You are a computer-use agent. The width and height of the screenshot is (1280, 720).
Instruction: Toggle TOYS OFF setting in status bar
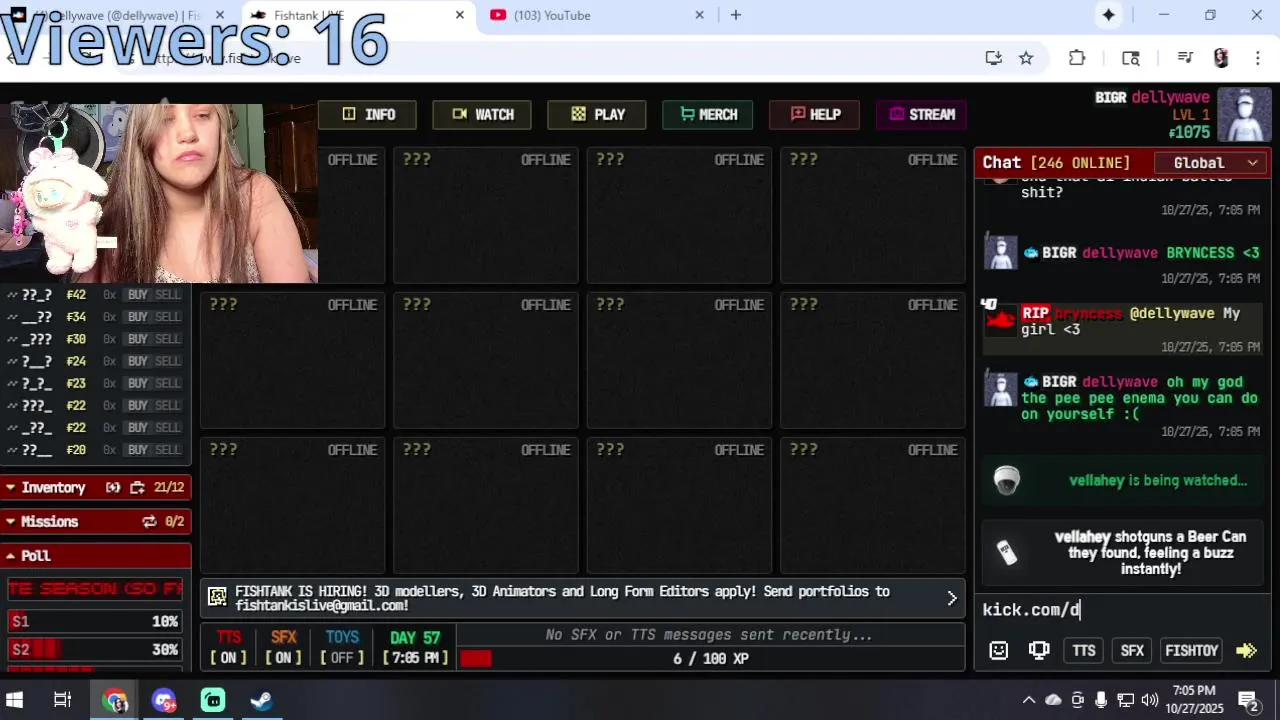[342, 647]
